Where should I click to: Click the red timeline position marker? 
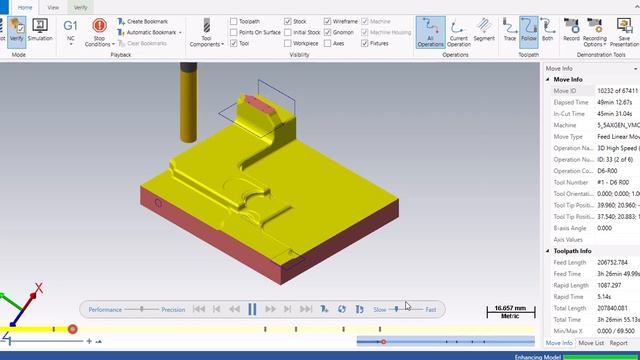click(73, 329)
